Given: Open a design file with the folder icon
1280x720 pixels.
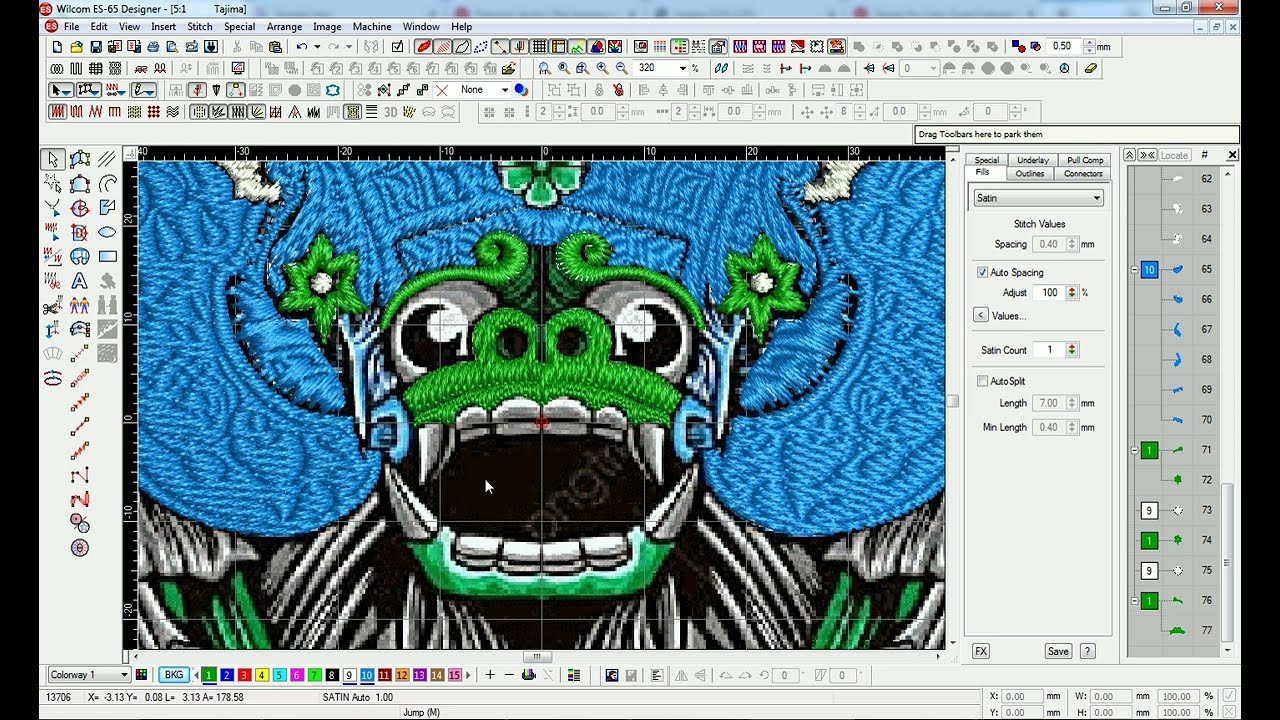Looking at the screenshot, I should click(x=76, y=47).
